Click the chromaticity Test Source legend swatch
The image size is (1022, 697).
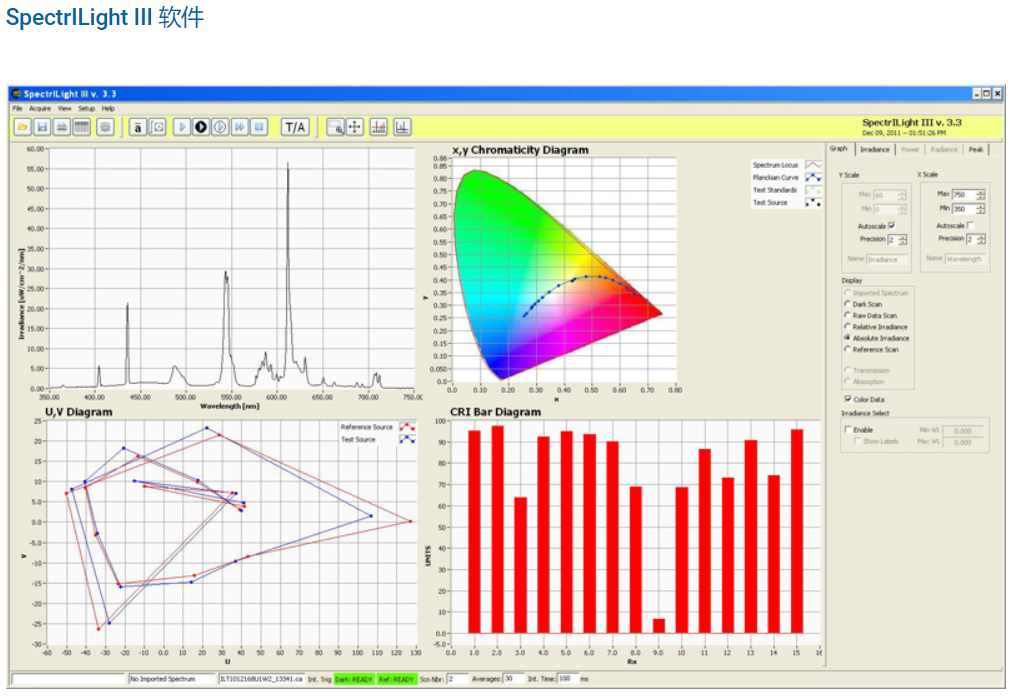[x=813, y=203]
